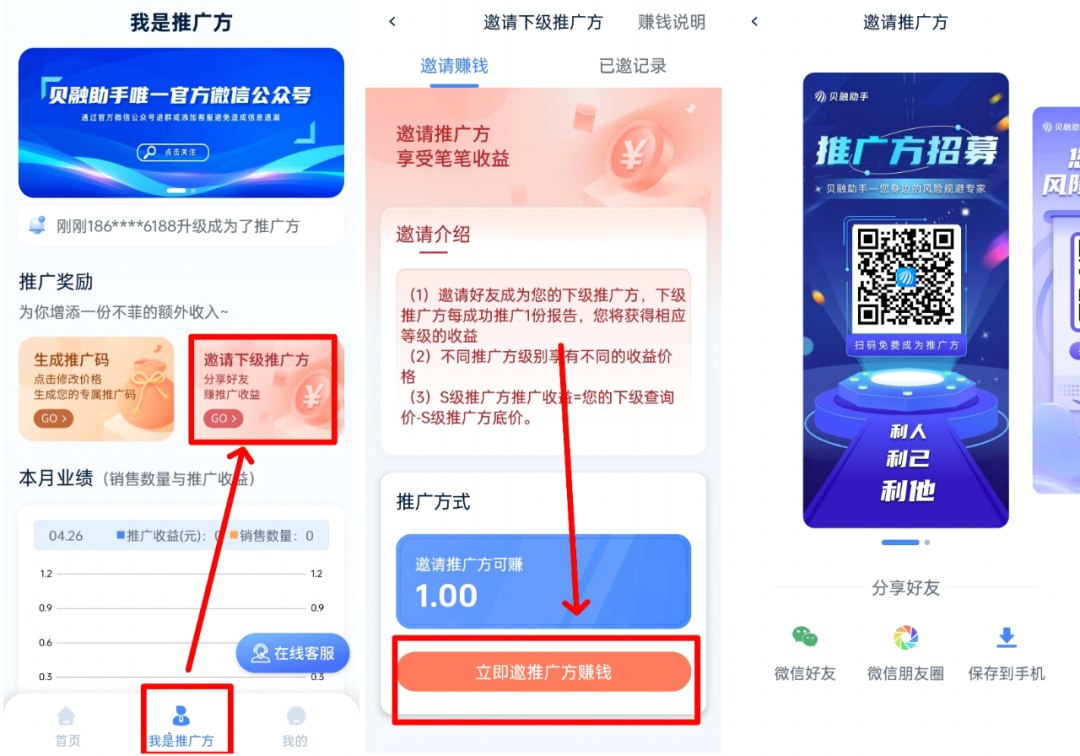Select the 推广方招募 poster
The height and width of the screenshot is (756, 1080).
click(906, 300)
